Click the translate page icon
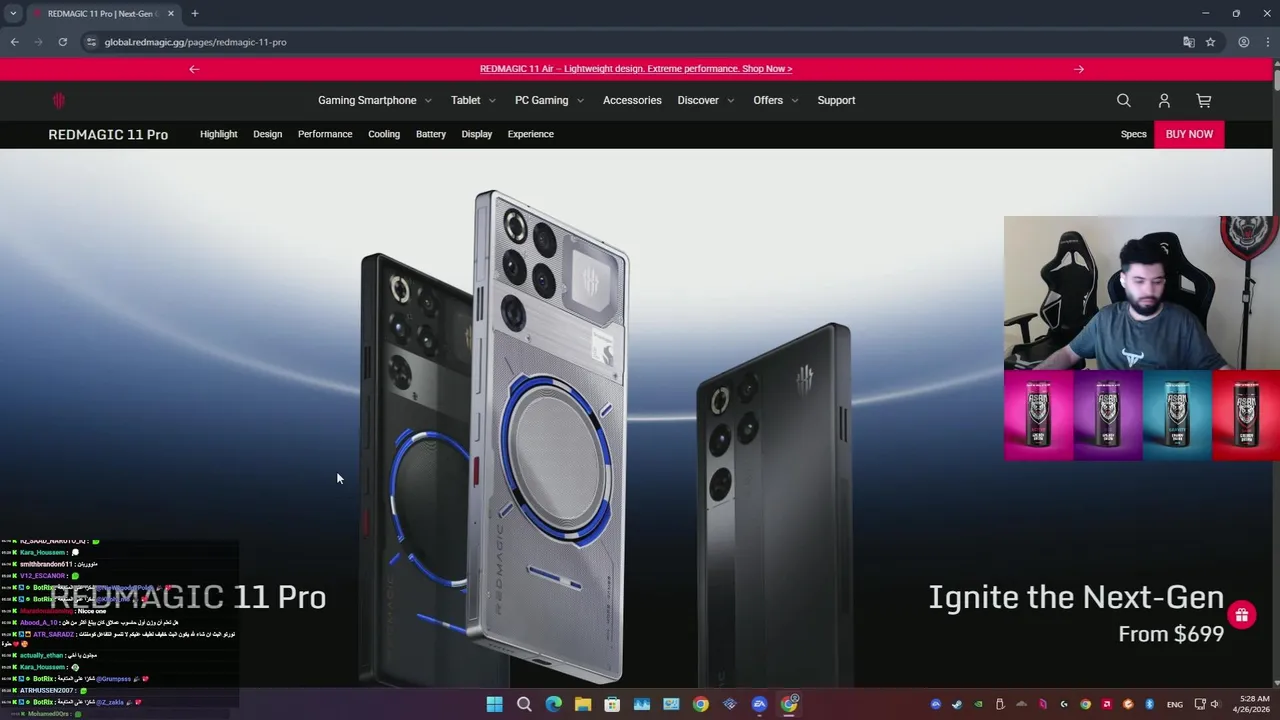The width and height of the screenshot is (1280, 720). pos(1188,42)
